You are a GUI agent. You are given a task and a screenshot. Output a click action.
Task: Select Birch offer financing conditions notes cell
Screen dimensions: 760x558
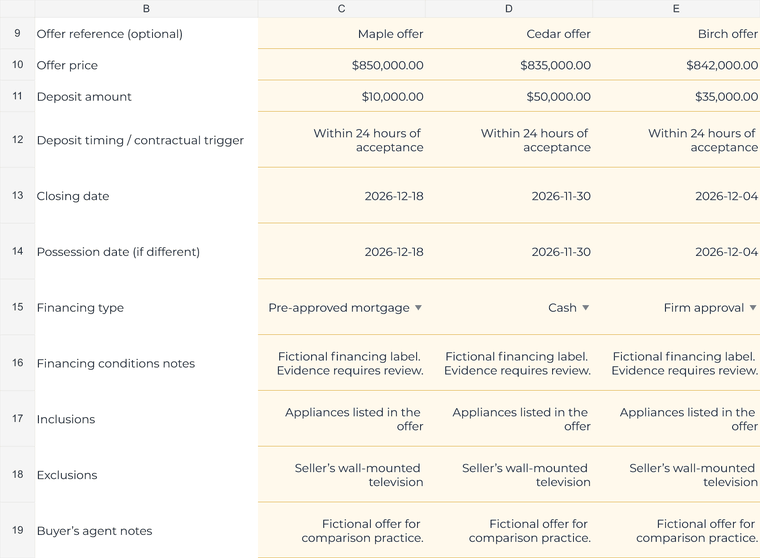click(676, 363)
